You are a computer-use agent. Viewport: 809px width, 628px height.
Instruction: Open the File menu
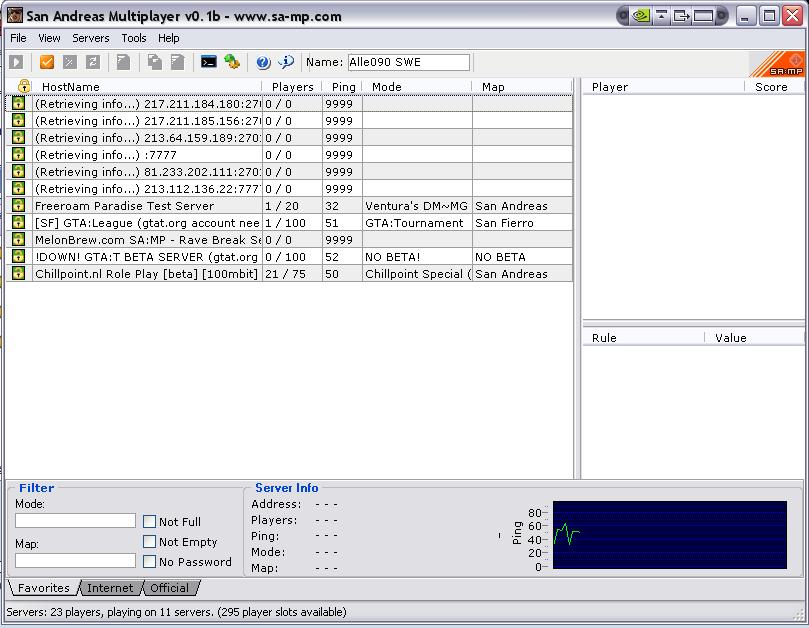(18, 38)
